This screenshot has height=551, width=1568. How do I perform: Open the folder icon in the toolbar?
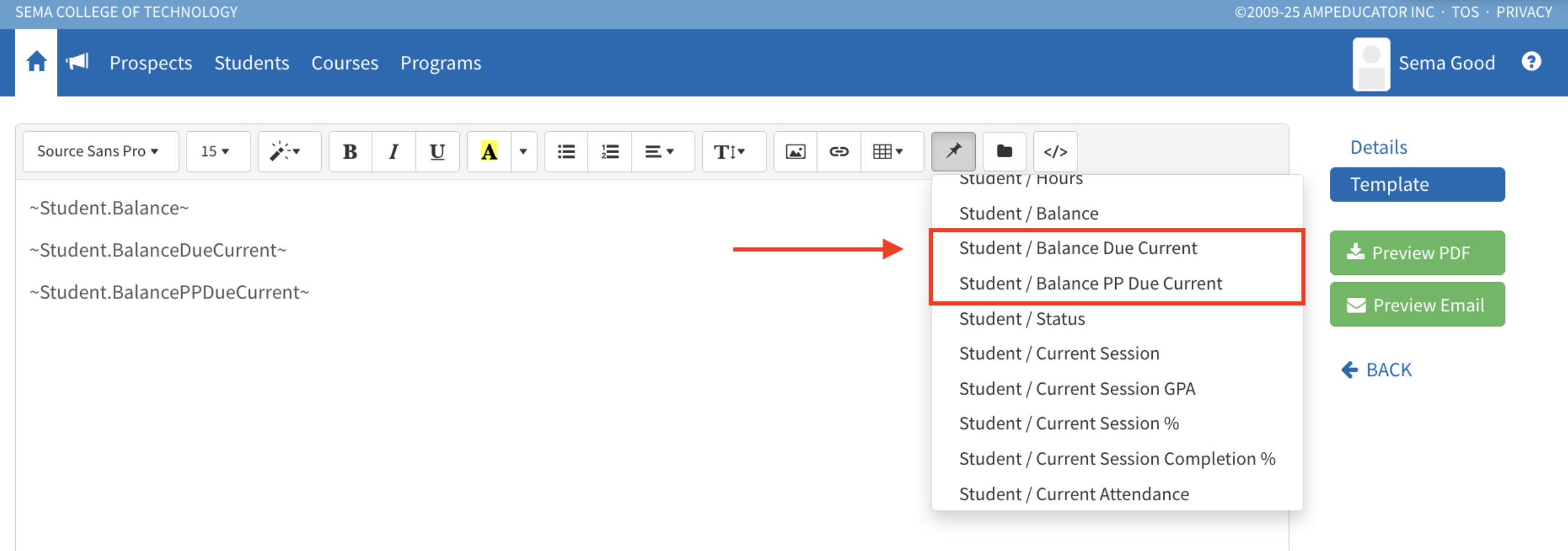1004,152
